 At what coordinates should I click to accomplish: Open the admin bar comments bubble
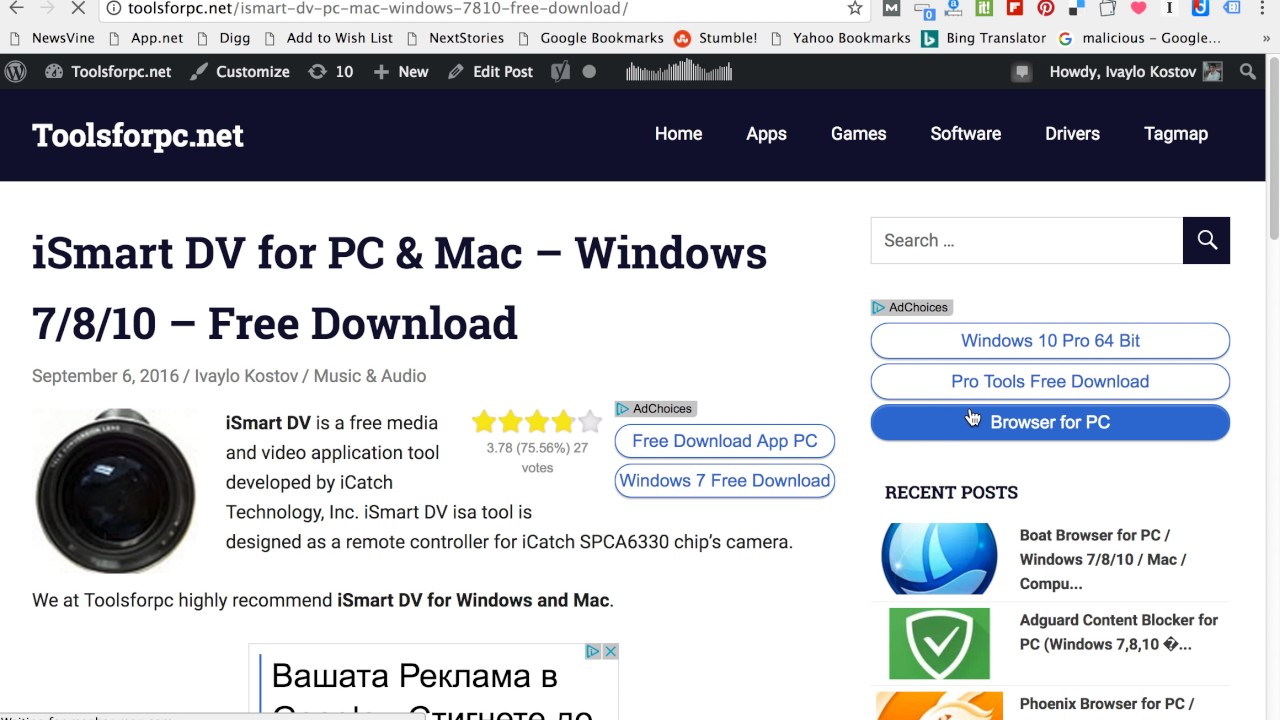click(1021, 72)
